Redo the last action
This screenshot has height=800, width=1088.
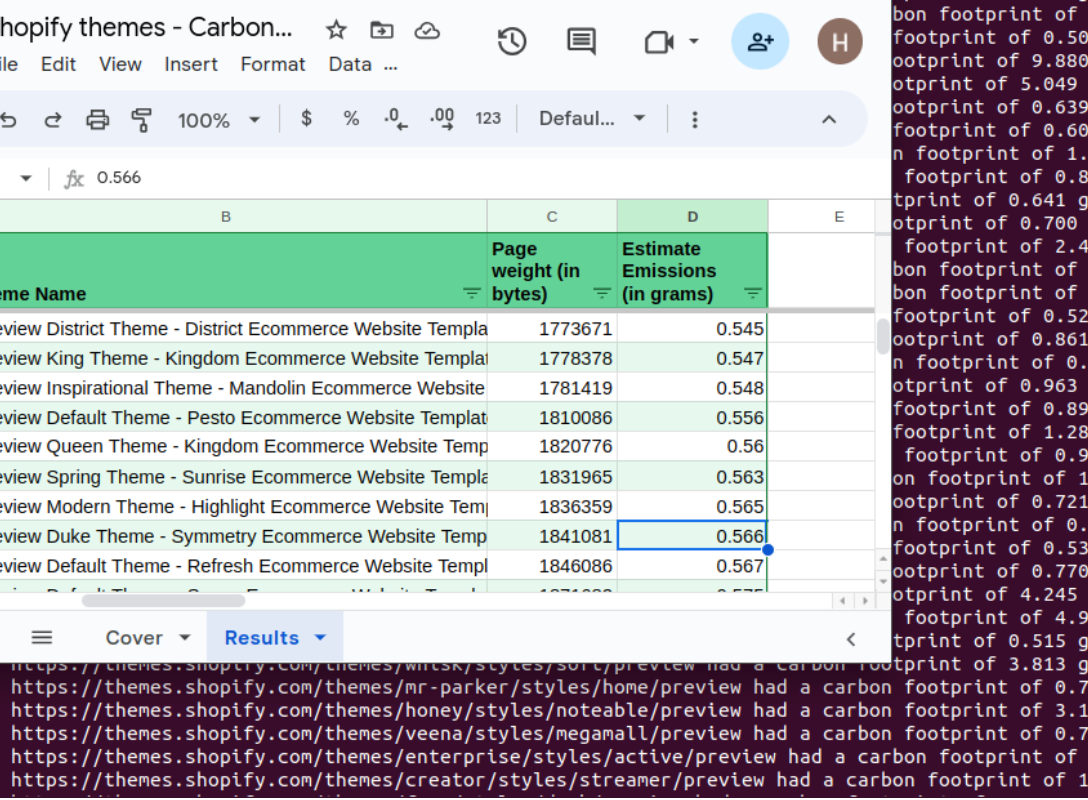[53, 120]
